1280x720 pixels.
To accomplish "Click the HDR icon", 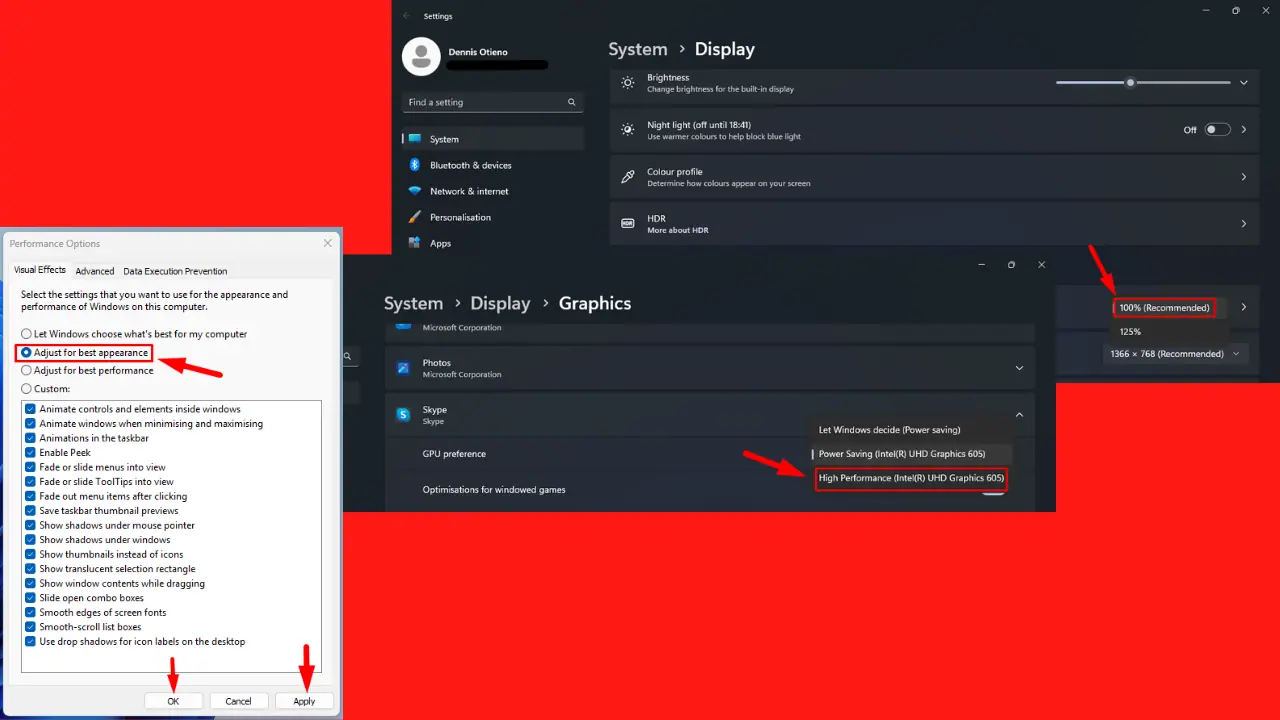I will coord(628,224).
